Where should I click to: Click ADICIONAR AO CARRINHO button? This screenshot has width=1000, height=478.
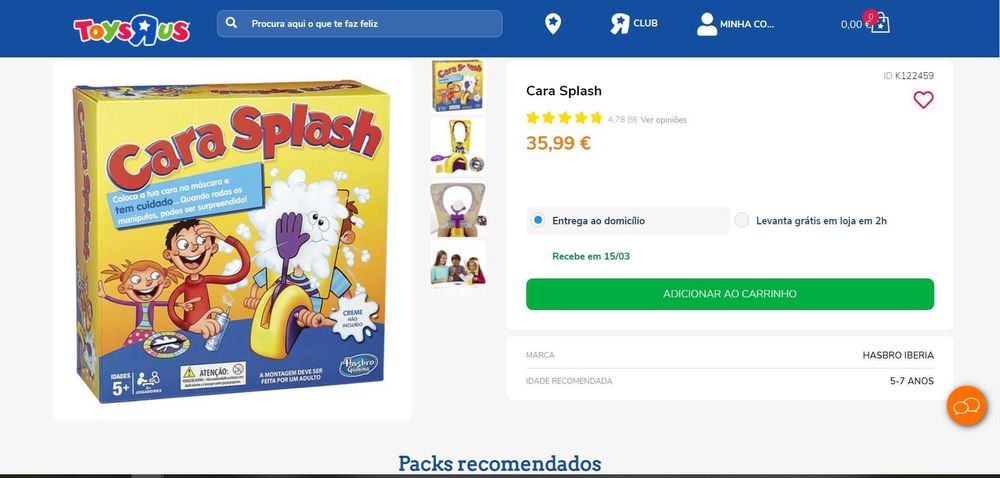point(730,294)
